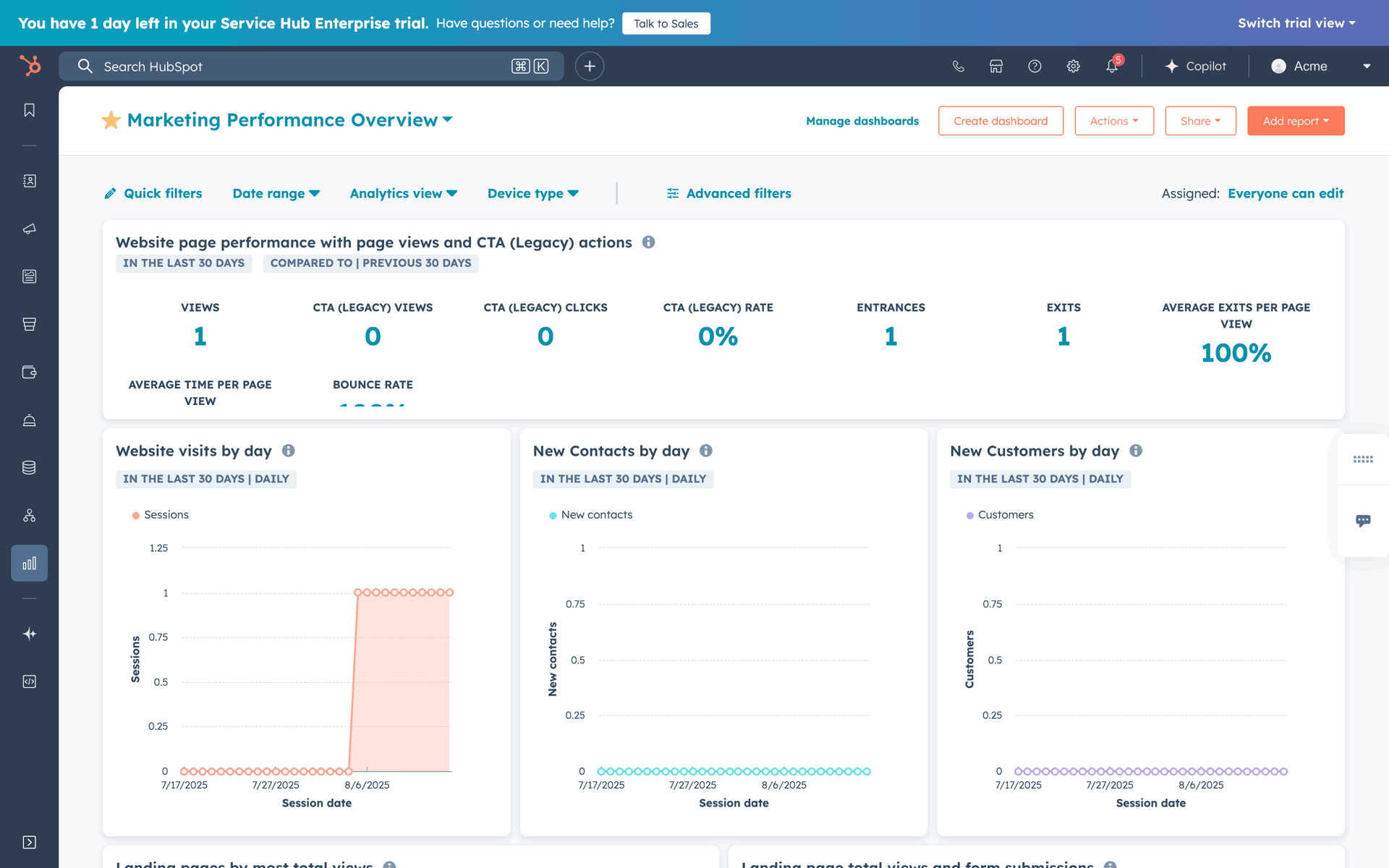
Task: Open the calling phone icon
Action: pyautogui.click(x=958, y=67)
